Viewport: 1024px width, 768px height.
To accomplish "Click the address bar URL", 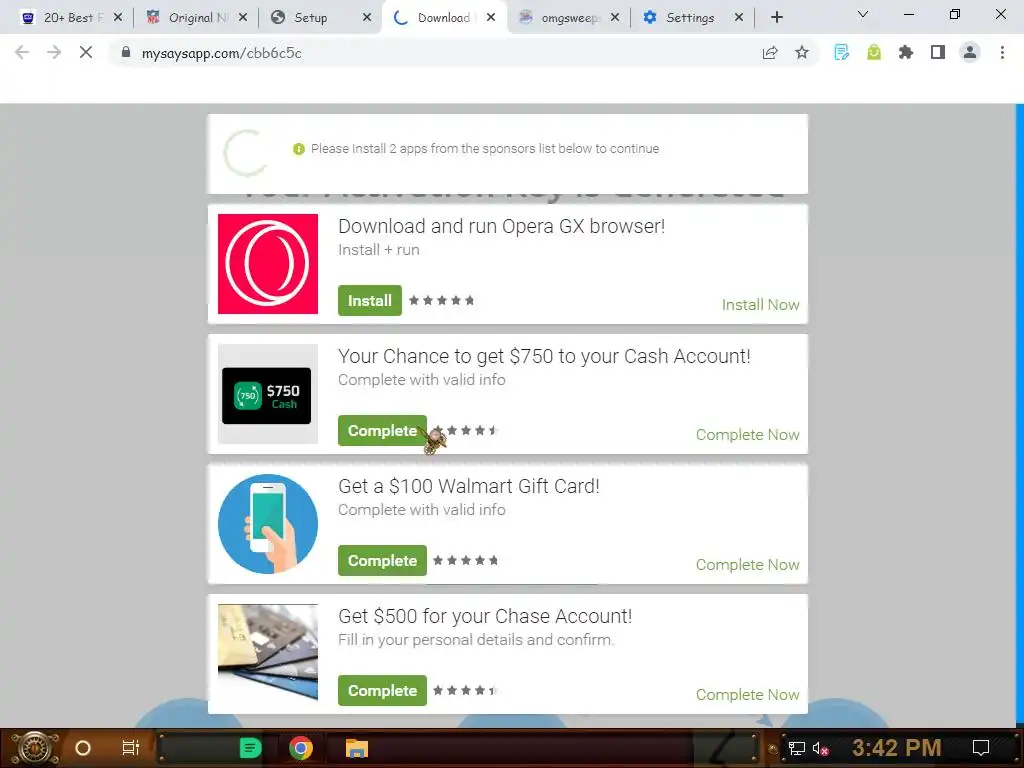I will click(x=221, y=53).
